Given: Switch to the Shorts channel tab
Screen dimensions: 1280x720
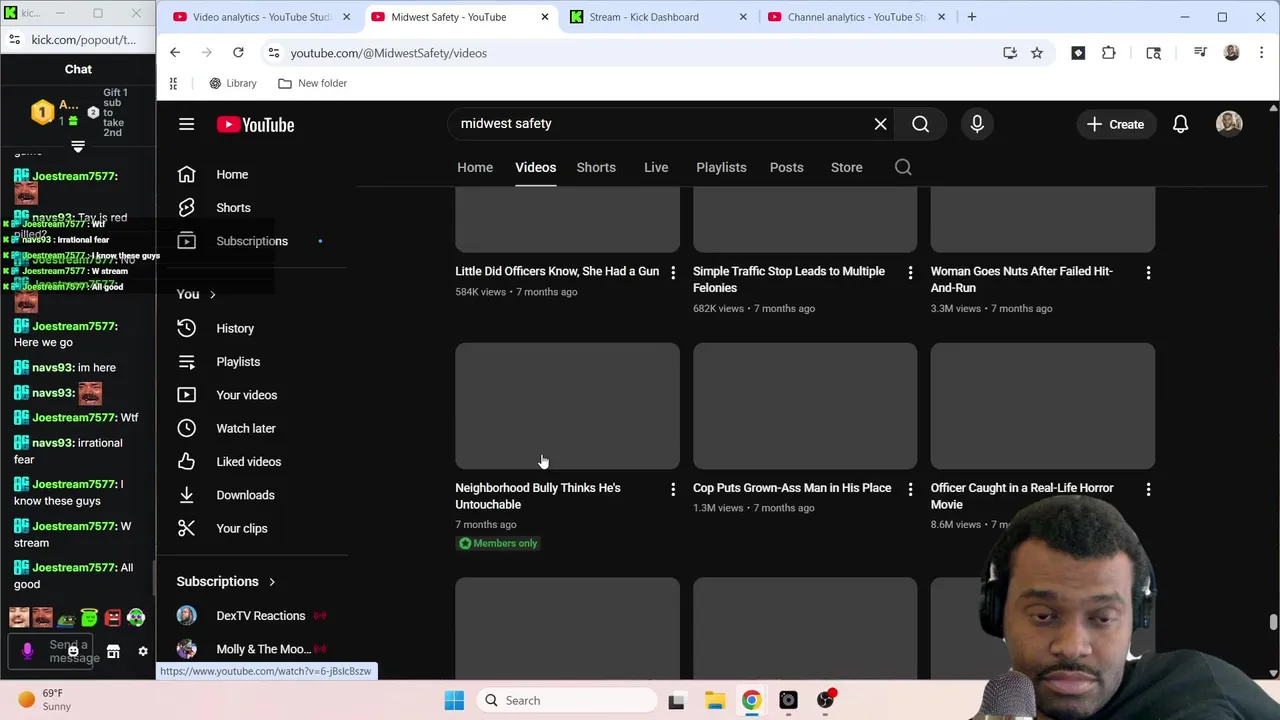Looking at the screenshot, I should click(596, 167).
